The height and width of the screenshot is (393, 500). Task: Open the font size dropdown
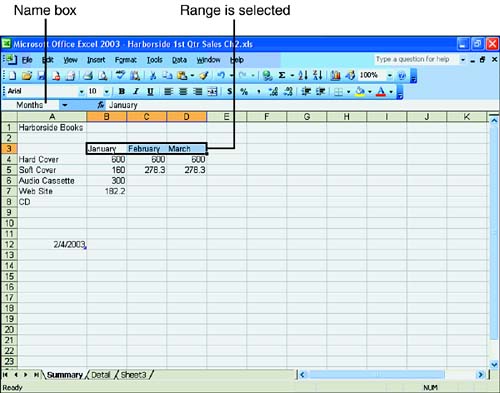(x=107, y=92)
